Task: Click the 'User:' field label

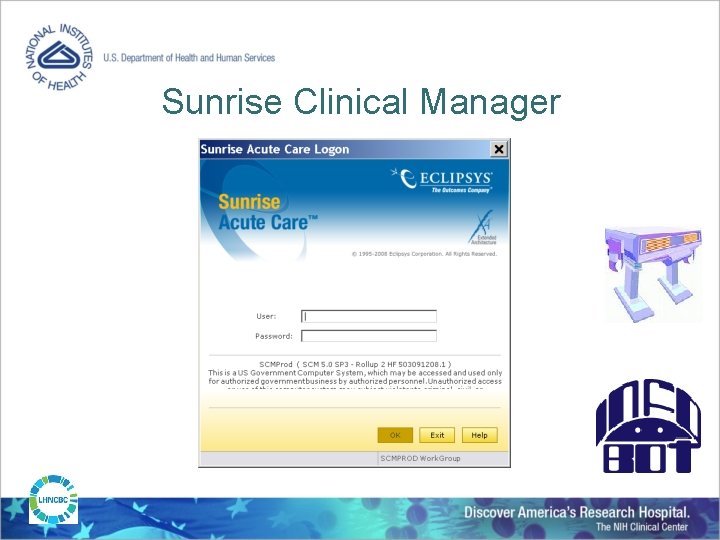Action: click(266, 316)
